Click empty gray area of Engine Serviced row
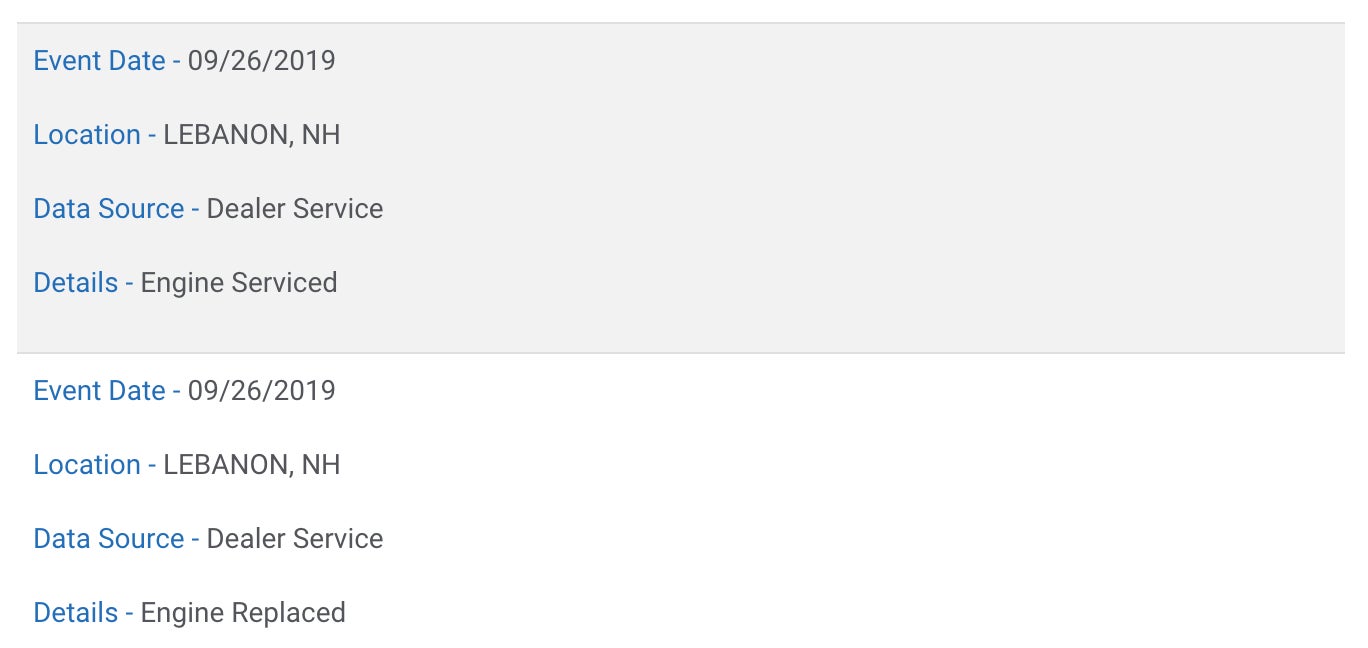Screen dimensions: 1368x648 [850, 180]
